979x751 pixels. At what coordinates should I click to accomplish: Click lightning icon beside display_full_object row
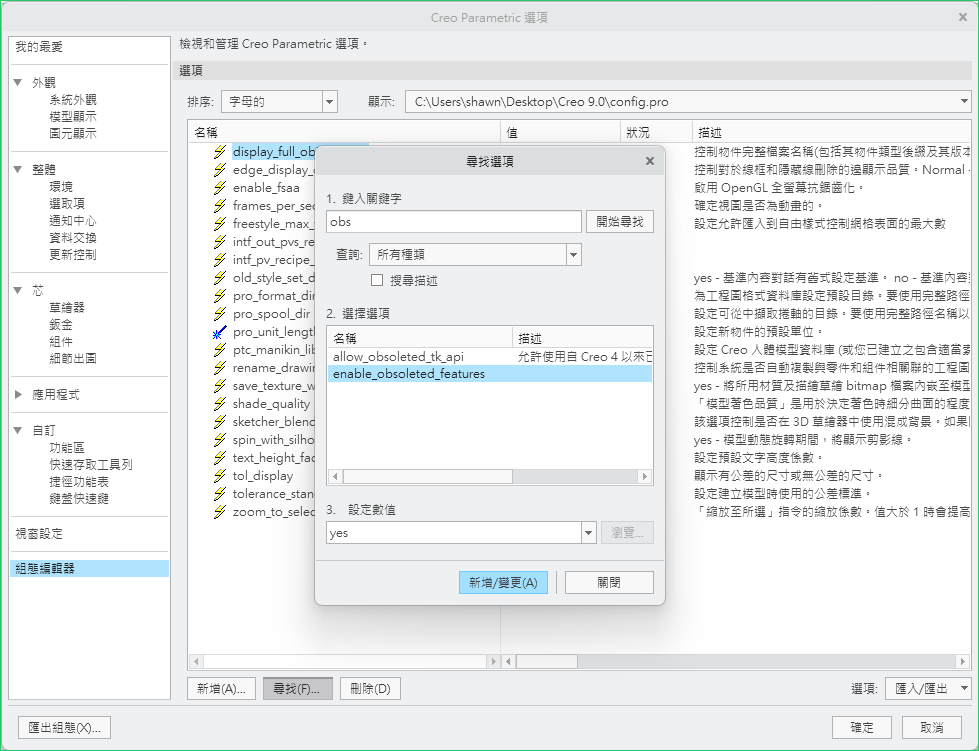220,152
